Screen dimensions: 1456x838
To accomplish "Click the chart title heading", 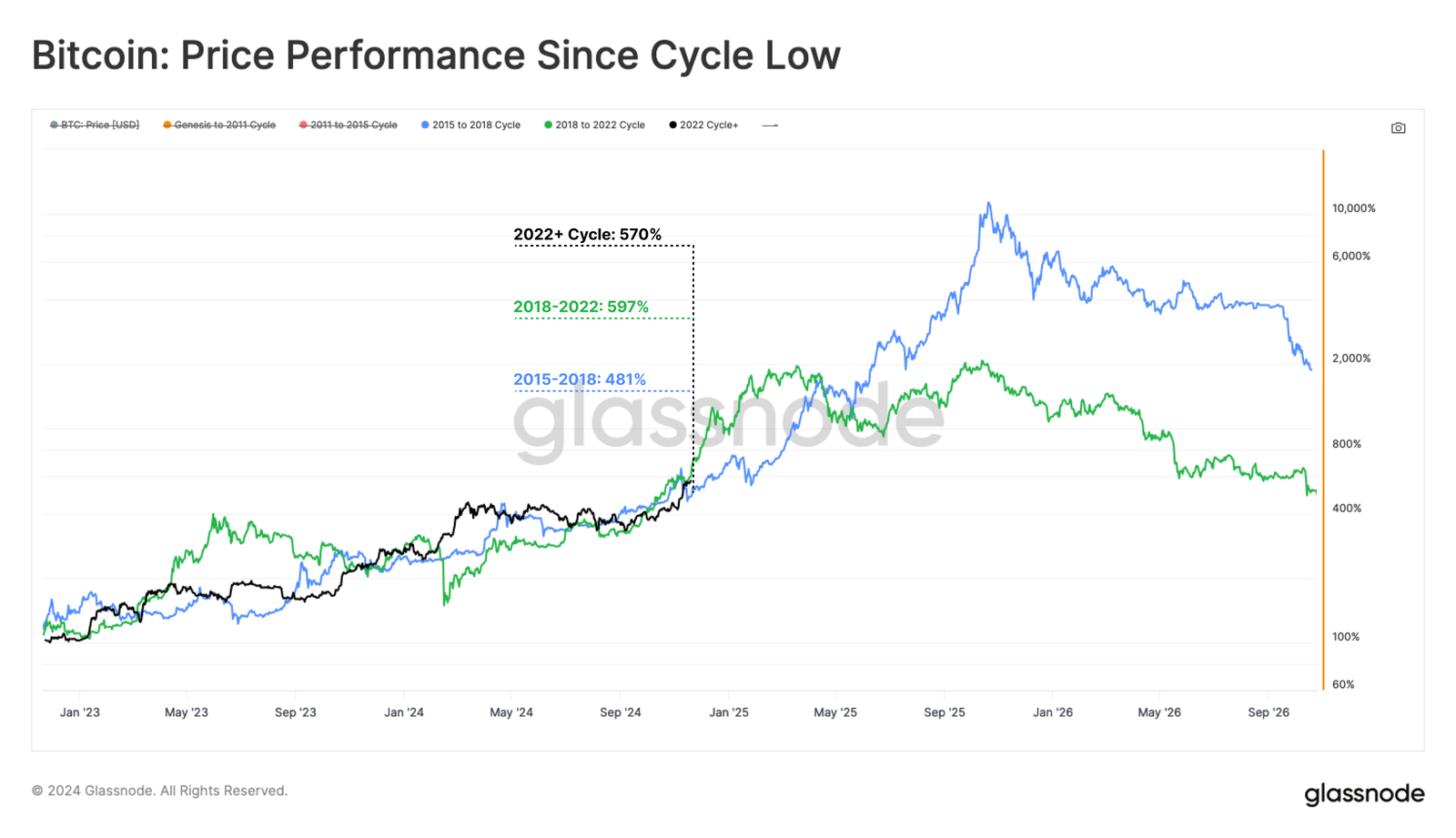I will (x=436, y=56).
